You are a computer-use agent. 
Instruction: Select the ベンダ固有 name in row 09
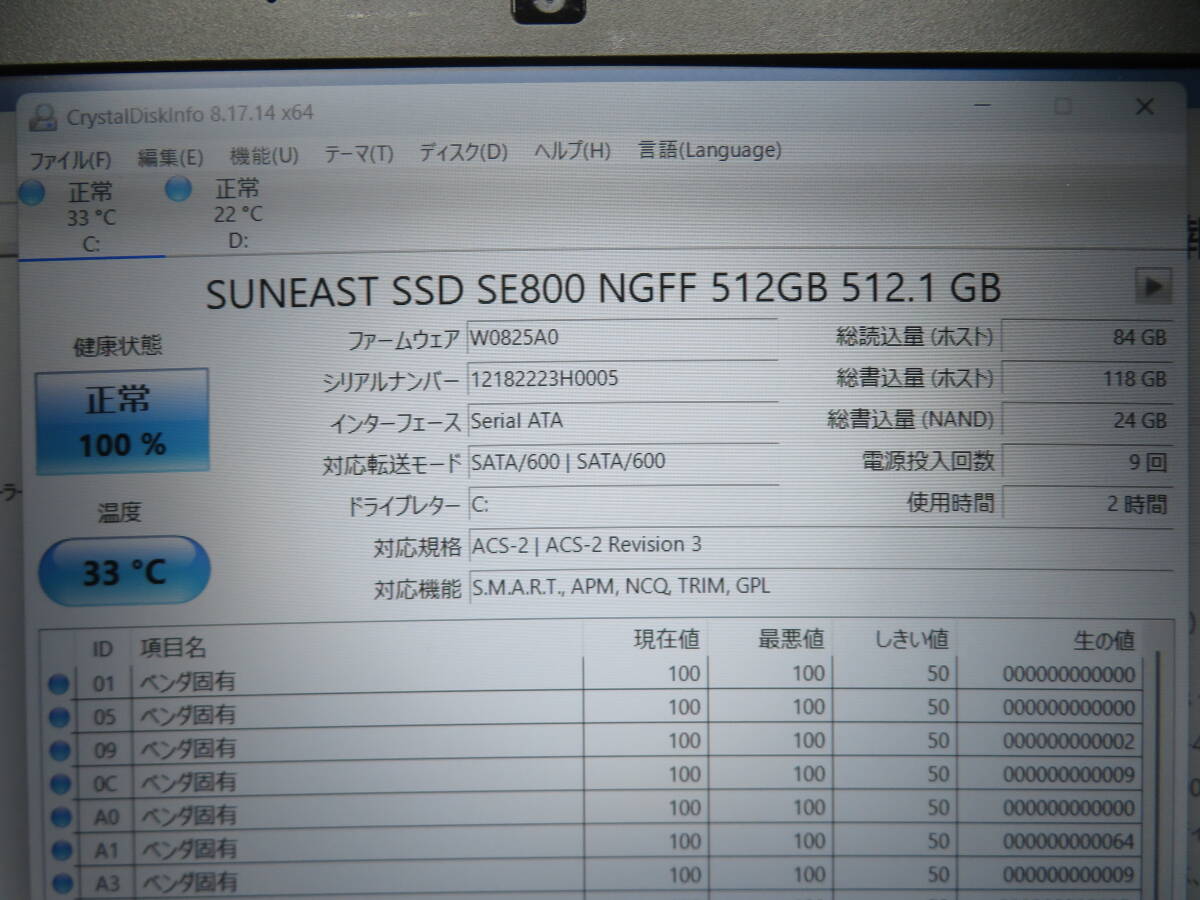click(x=187, y=748)
